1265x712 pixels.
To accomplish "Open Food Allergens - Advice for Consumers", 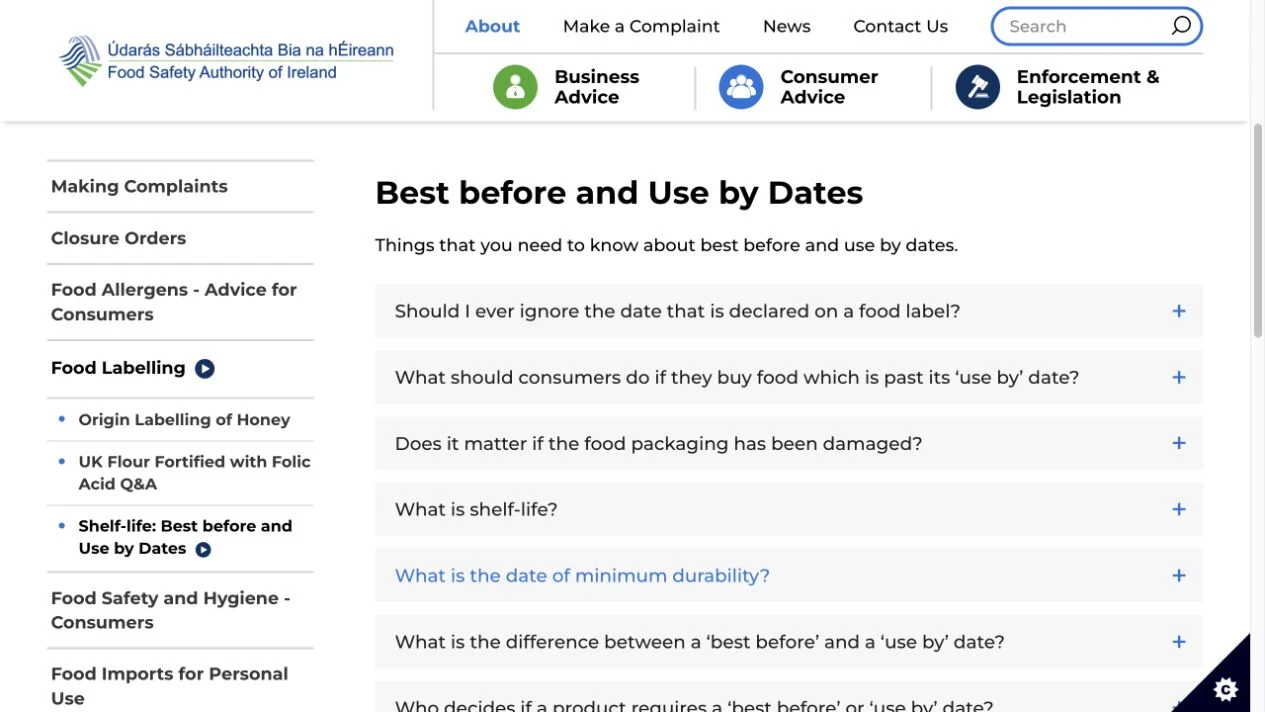I will (174, 302).
